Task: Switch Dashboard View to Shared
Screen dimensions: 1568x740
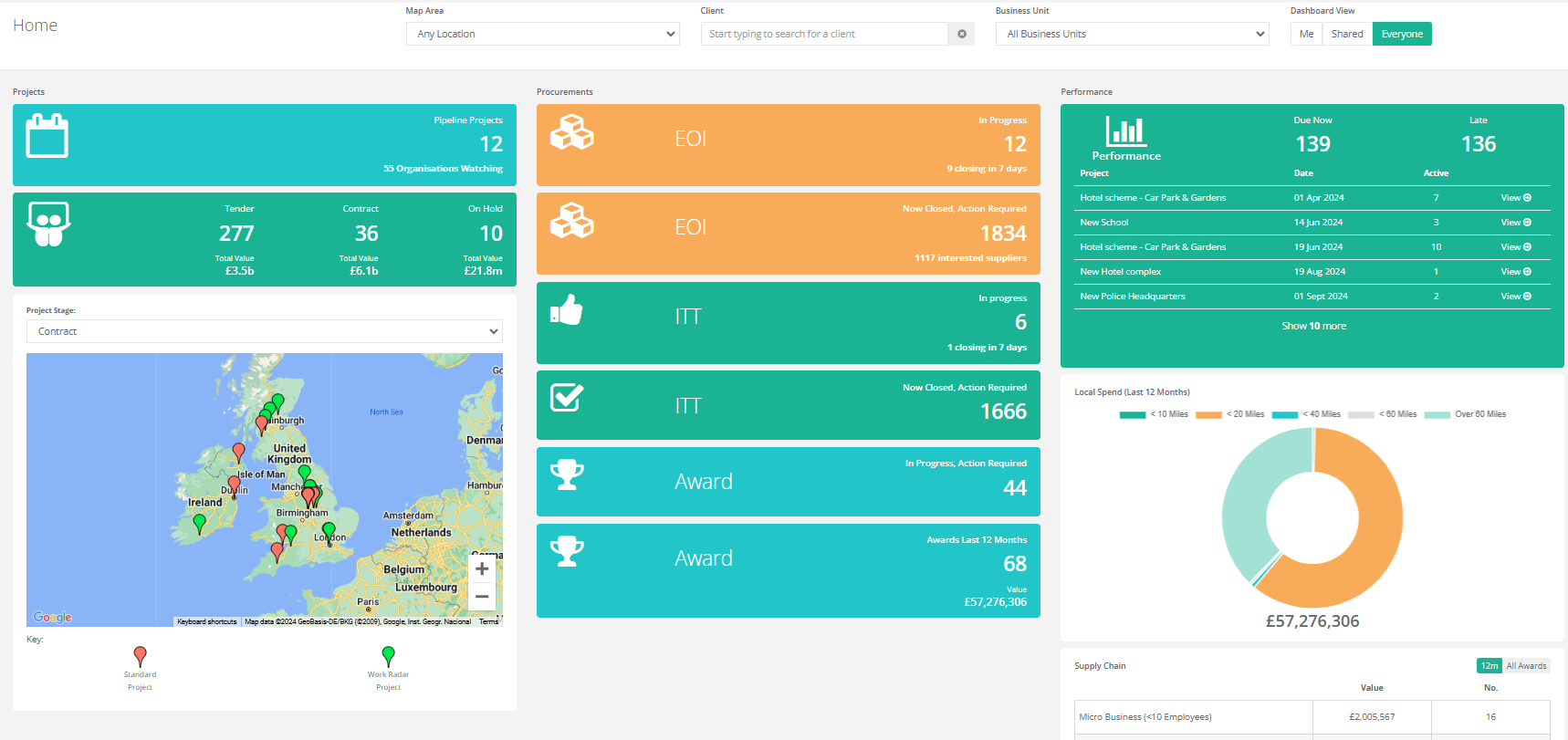Action: tap(1346, 34)
